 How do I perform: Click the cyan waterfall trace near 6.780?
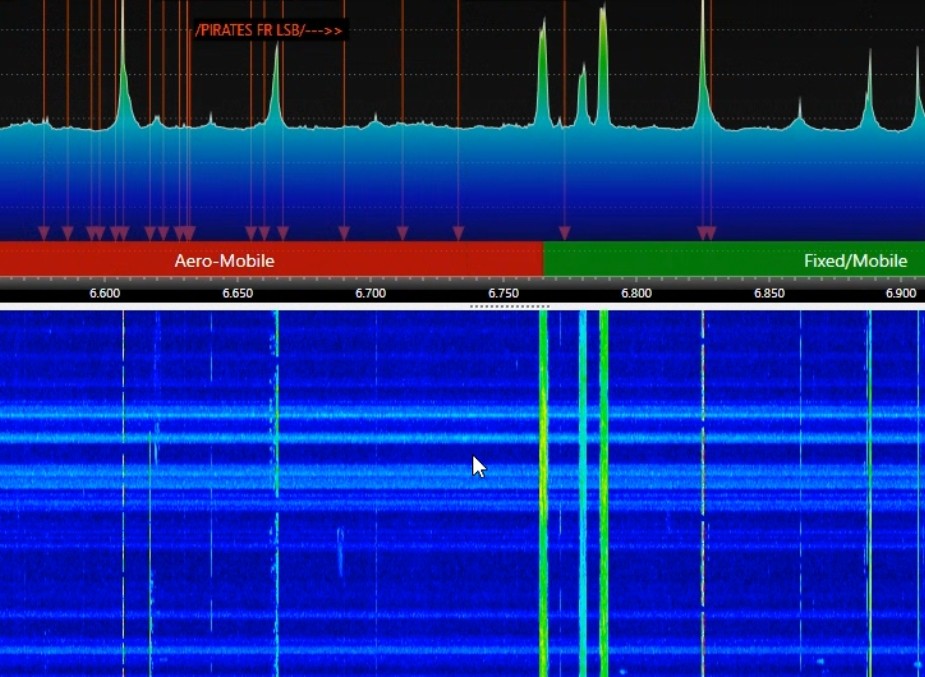click(583, 493)
